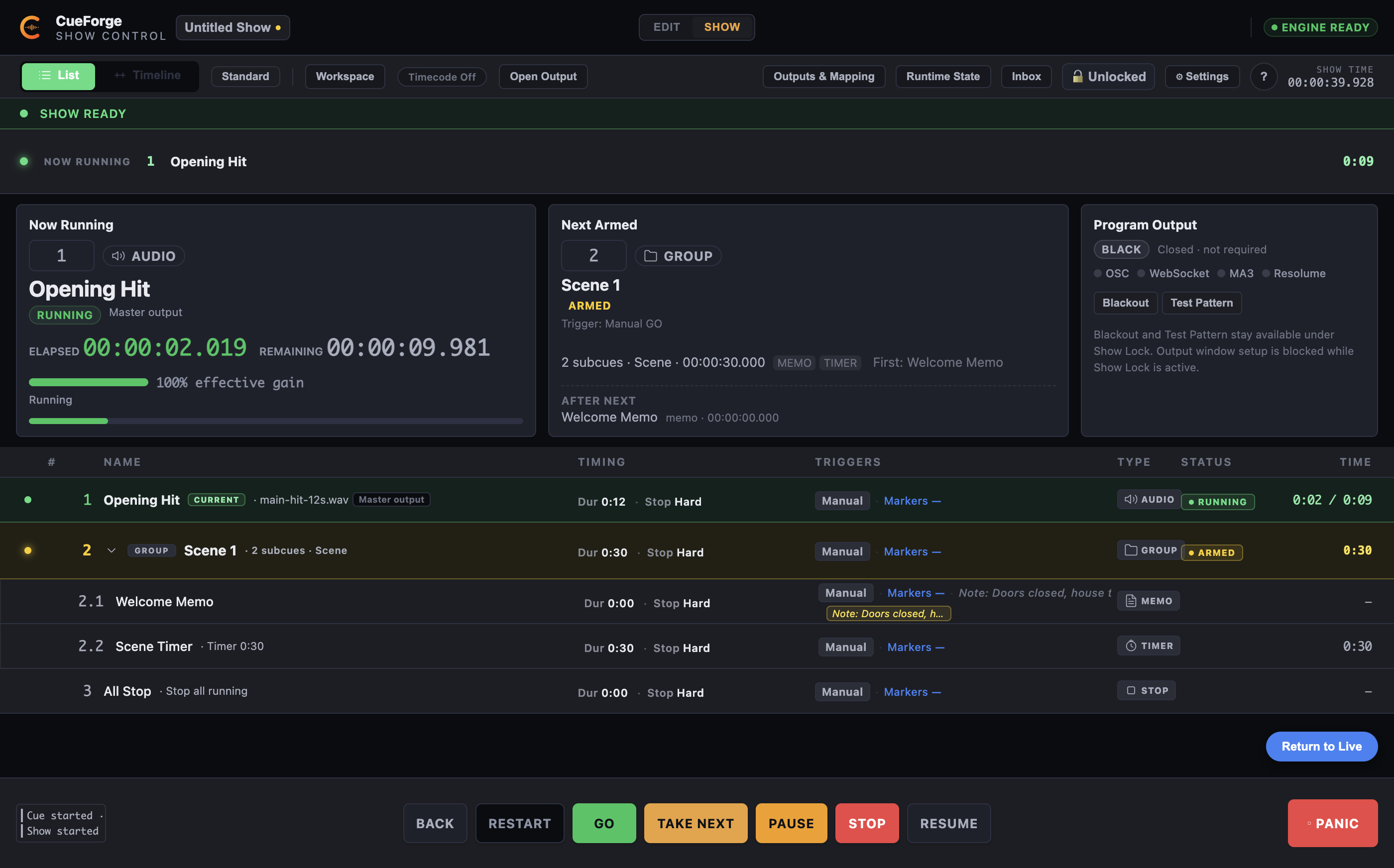
Task: Open the Untitled Show title menu
Action: [232, 27]
